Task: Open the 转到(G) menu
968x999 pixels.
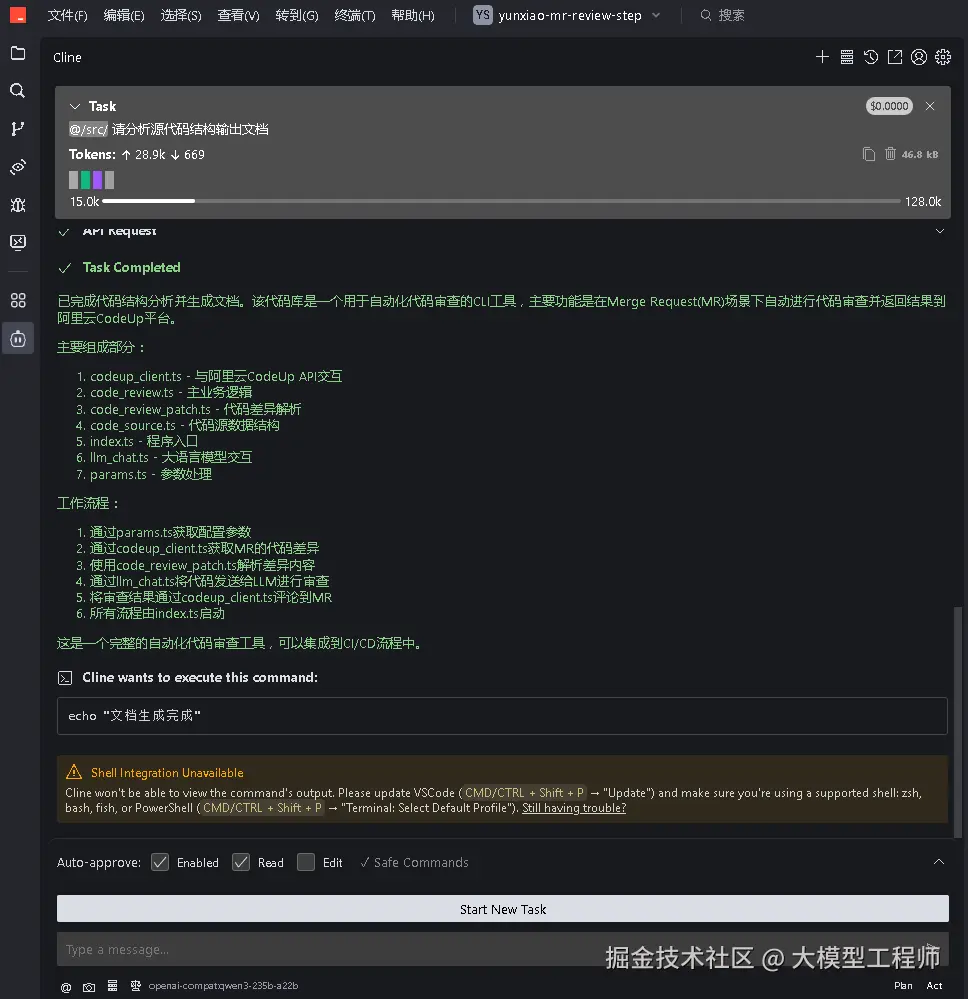Action: (x=297, y=15)
